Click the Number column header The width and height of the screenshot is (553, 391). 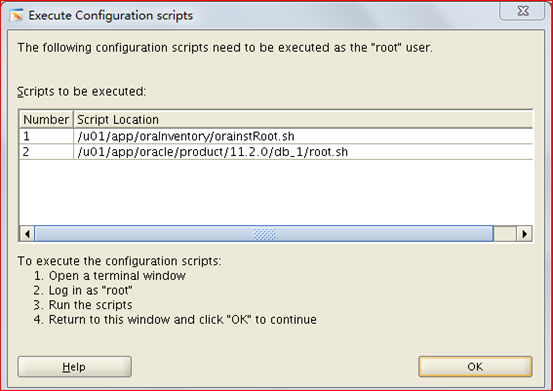pos(46,120)
